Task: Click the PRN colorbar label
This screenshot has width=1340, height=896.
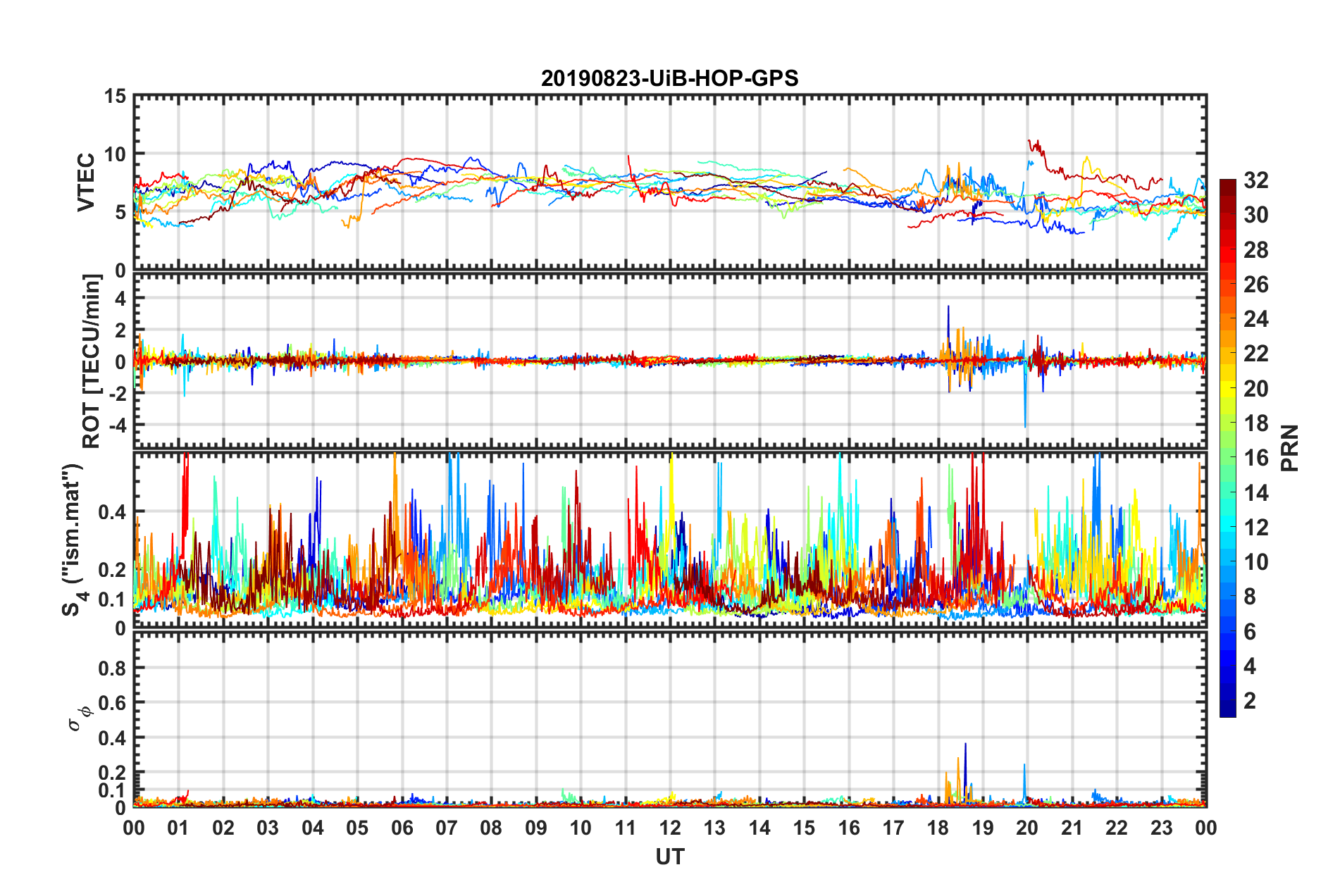Action: coord(1289,448)
